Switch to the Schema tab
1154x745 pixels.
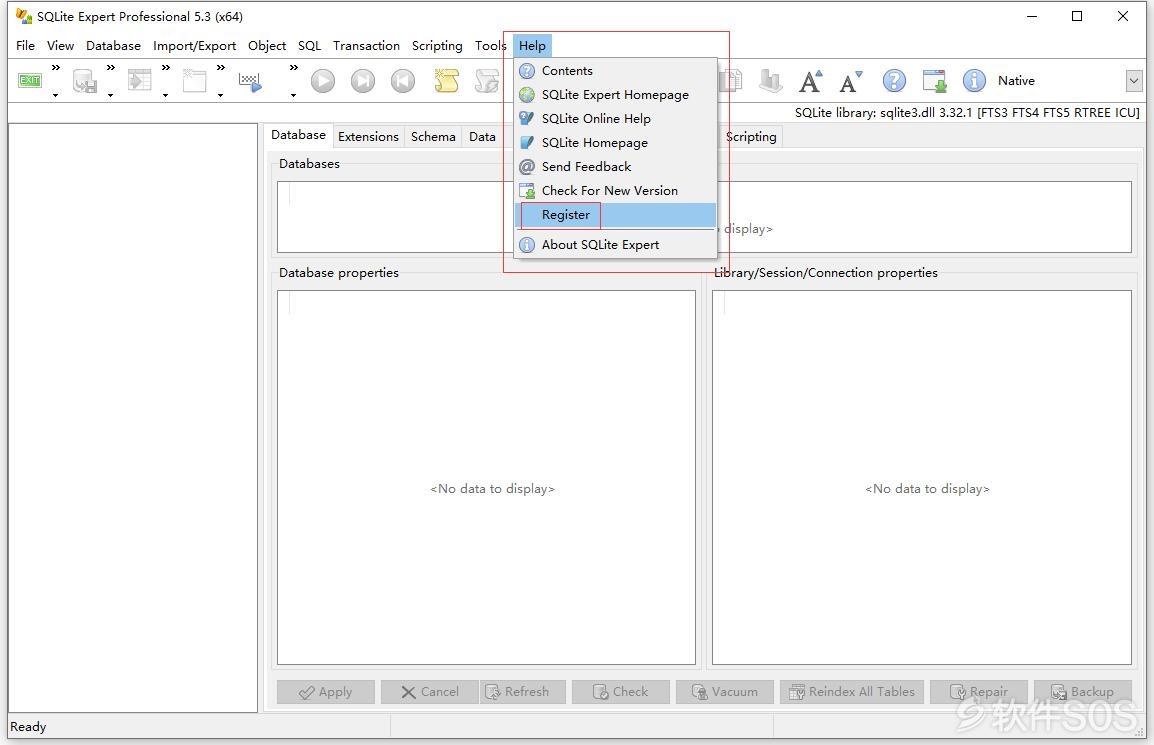point(433,136)
